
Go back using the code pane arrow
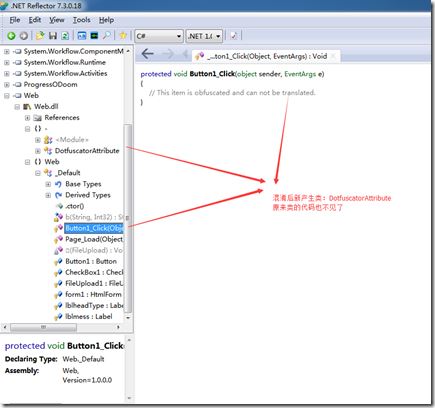148,54
